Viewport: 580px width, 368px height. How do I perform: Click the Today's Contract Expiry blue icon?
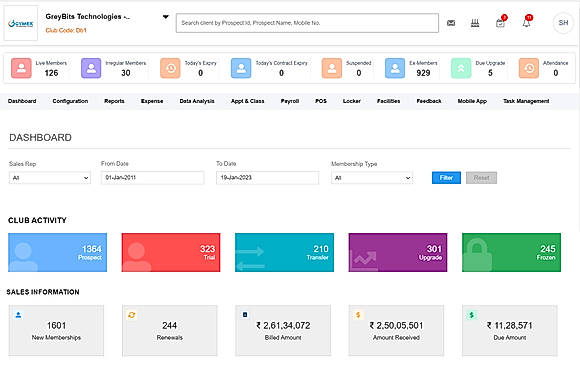(241, 68)
